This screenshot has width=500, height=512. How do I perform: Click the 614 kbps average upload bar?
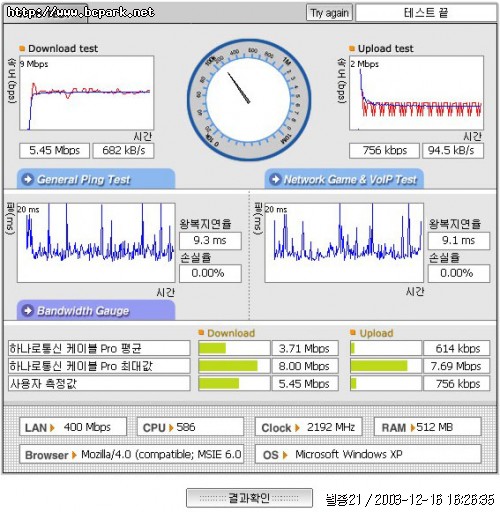pyautogui.click(x=386, y=348)
